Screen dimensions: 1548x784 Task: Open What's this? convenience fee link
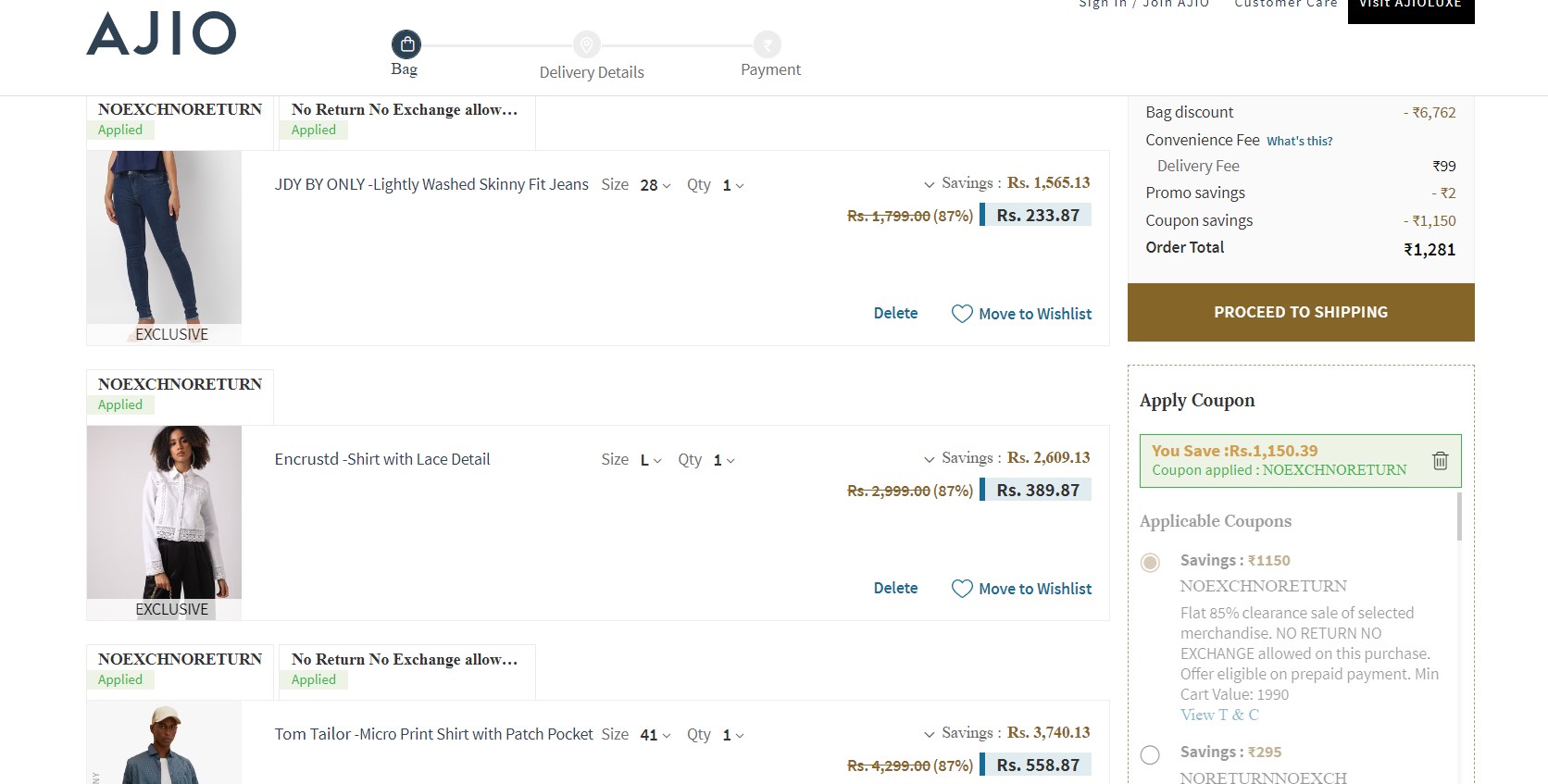[1300, 141]
